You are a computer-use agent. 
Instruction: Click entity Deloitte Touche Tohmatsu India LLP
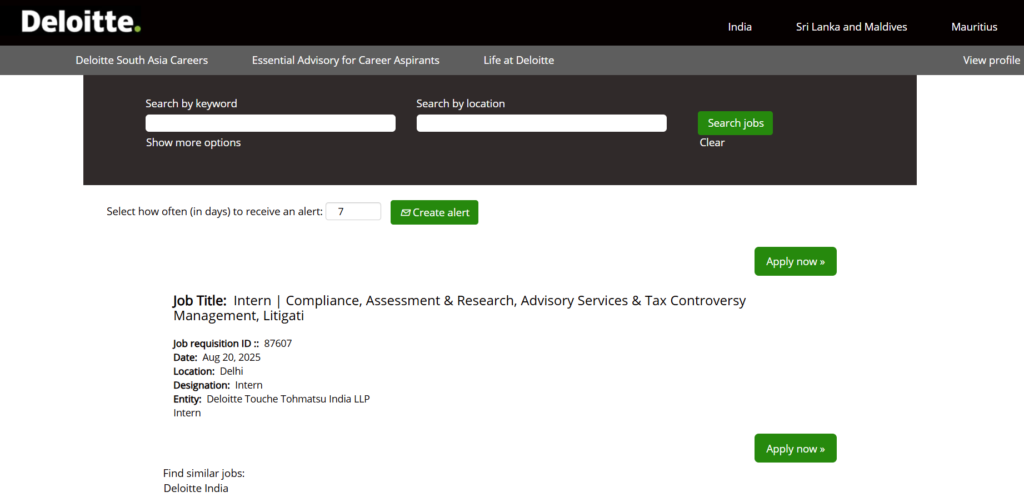pyautogui.click(x=288, y=398)
